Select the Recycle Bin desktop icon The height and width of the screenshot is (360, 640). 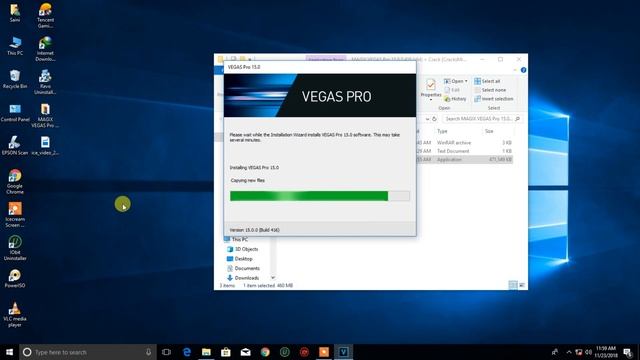pyautogui.click(x=15, y=79)
